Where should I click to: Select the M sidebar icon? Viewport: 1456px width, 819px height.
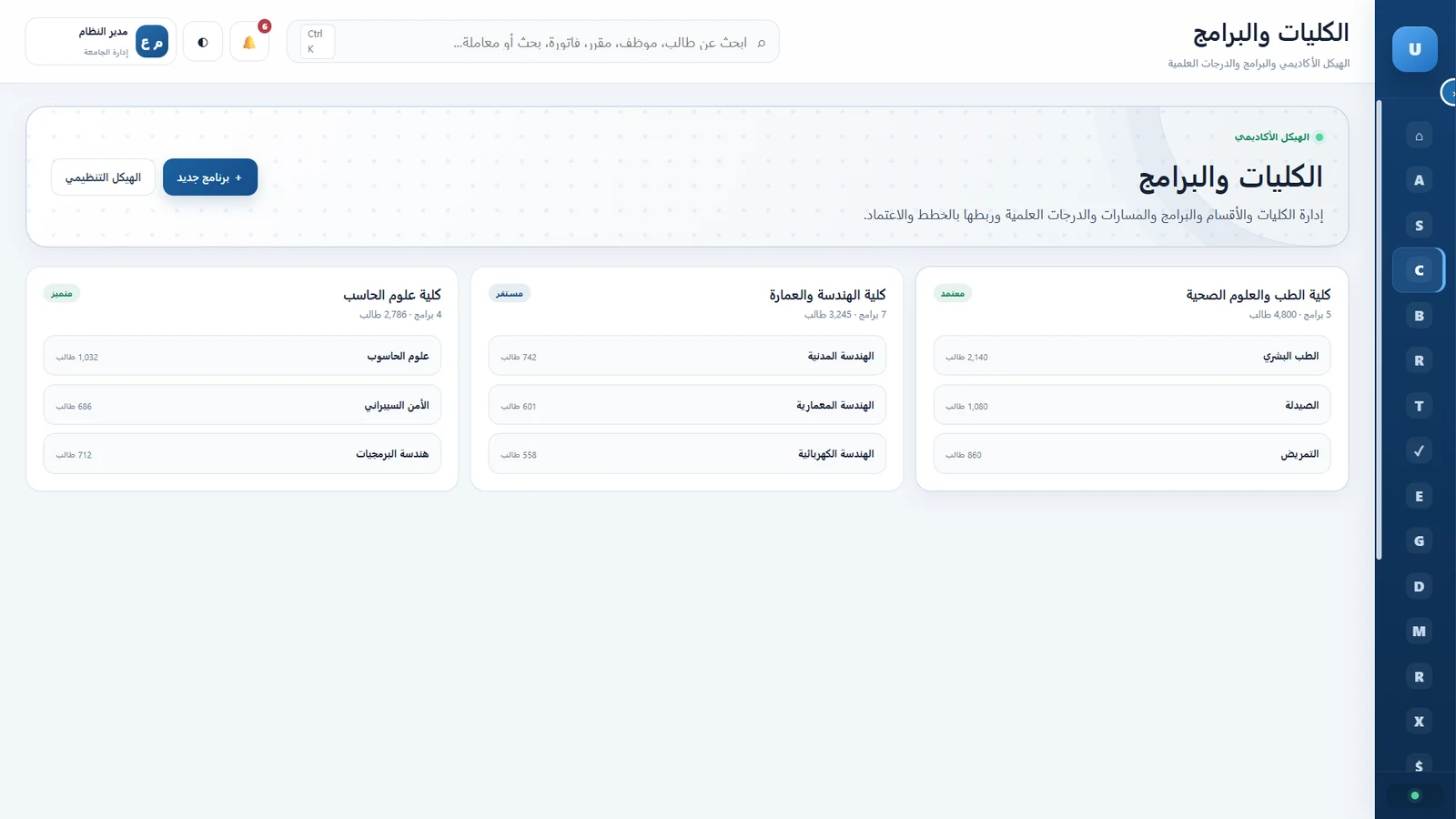tap(1419, 631)
